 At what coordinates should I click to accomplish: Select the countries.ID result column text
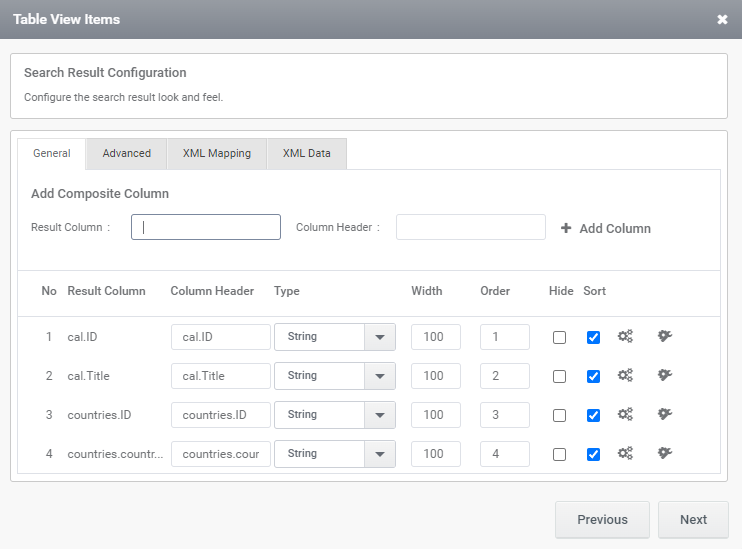tap(99, 415)
